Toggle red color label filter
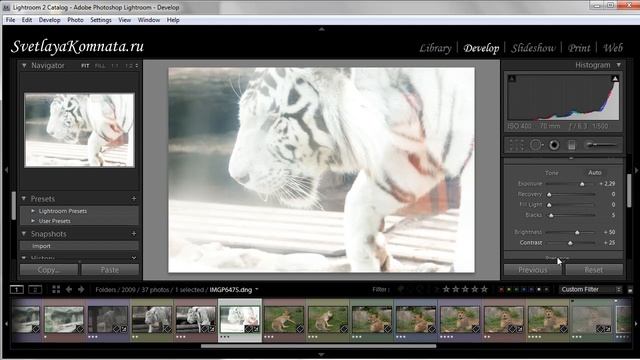This screenshot has width=640, height=360. tap(501, 289)
